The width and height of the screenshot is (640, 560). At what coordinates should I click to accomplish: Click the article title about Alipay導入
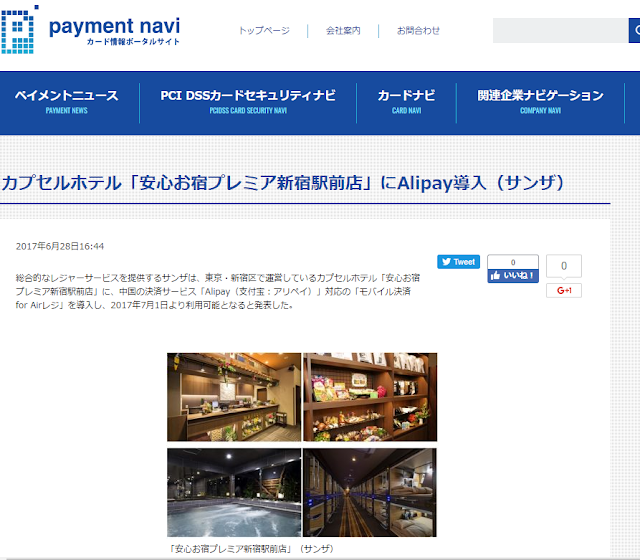(x=282, y=183)
